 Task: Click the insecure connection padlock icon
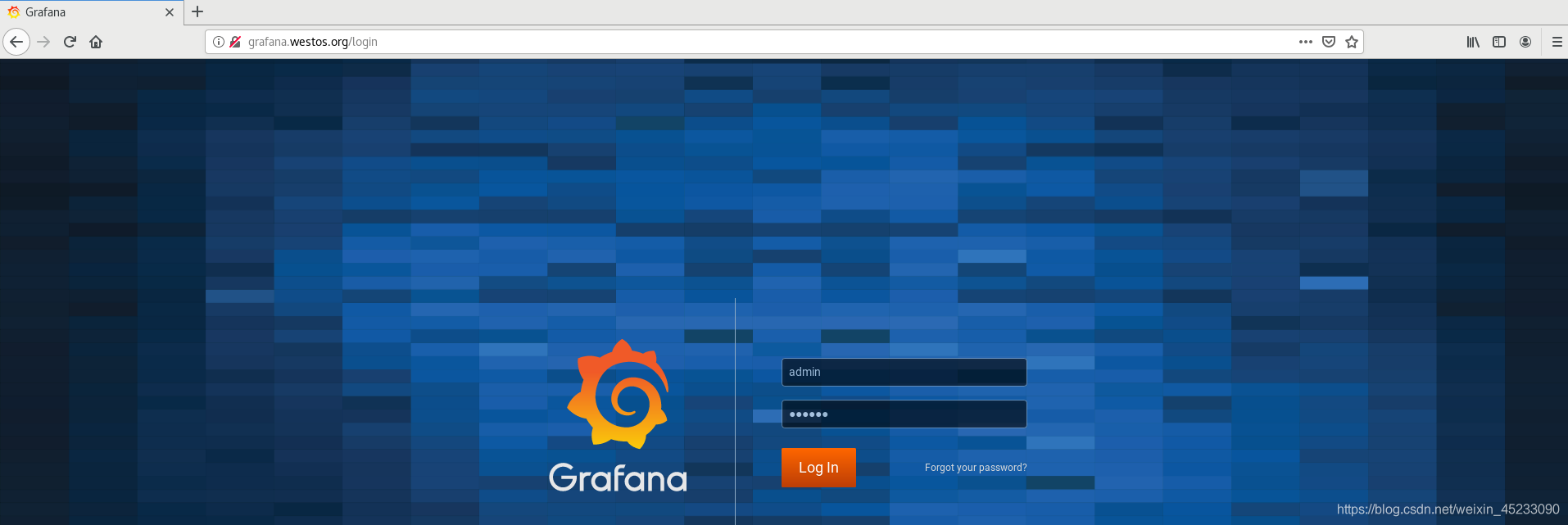pos(235,42)
